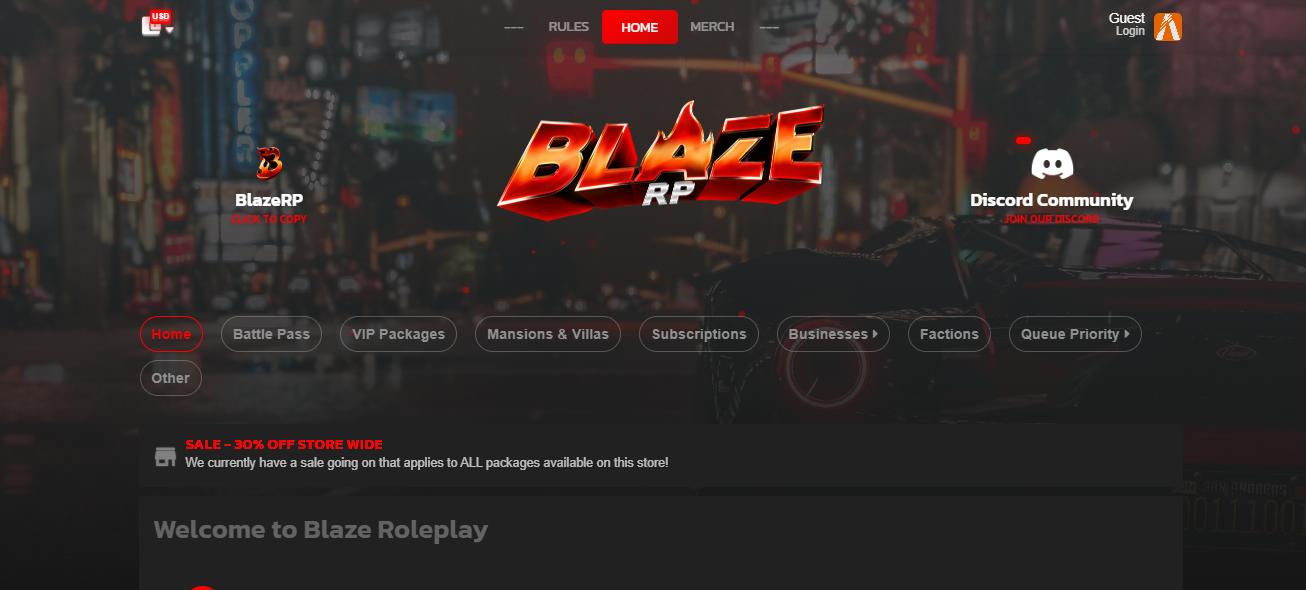Go to the MERCH nav item
Viewport: 1306px width, 590px height.
[x=712, y=27]
